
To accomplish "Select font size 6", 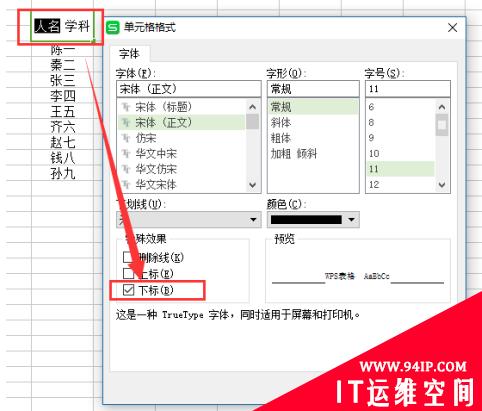I will click(400, 107).
